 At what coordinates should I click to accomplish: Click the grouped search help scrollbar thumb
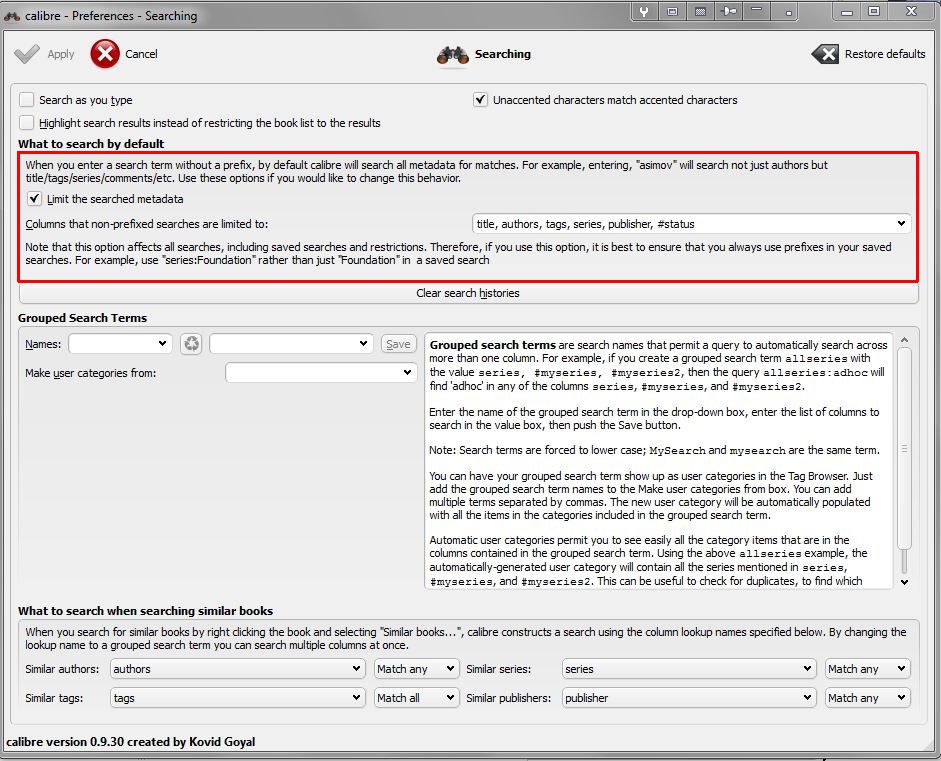pyautogui.click(x=904, y=448)
